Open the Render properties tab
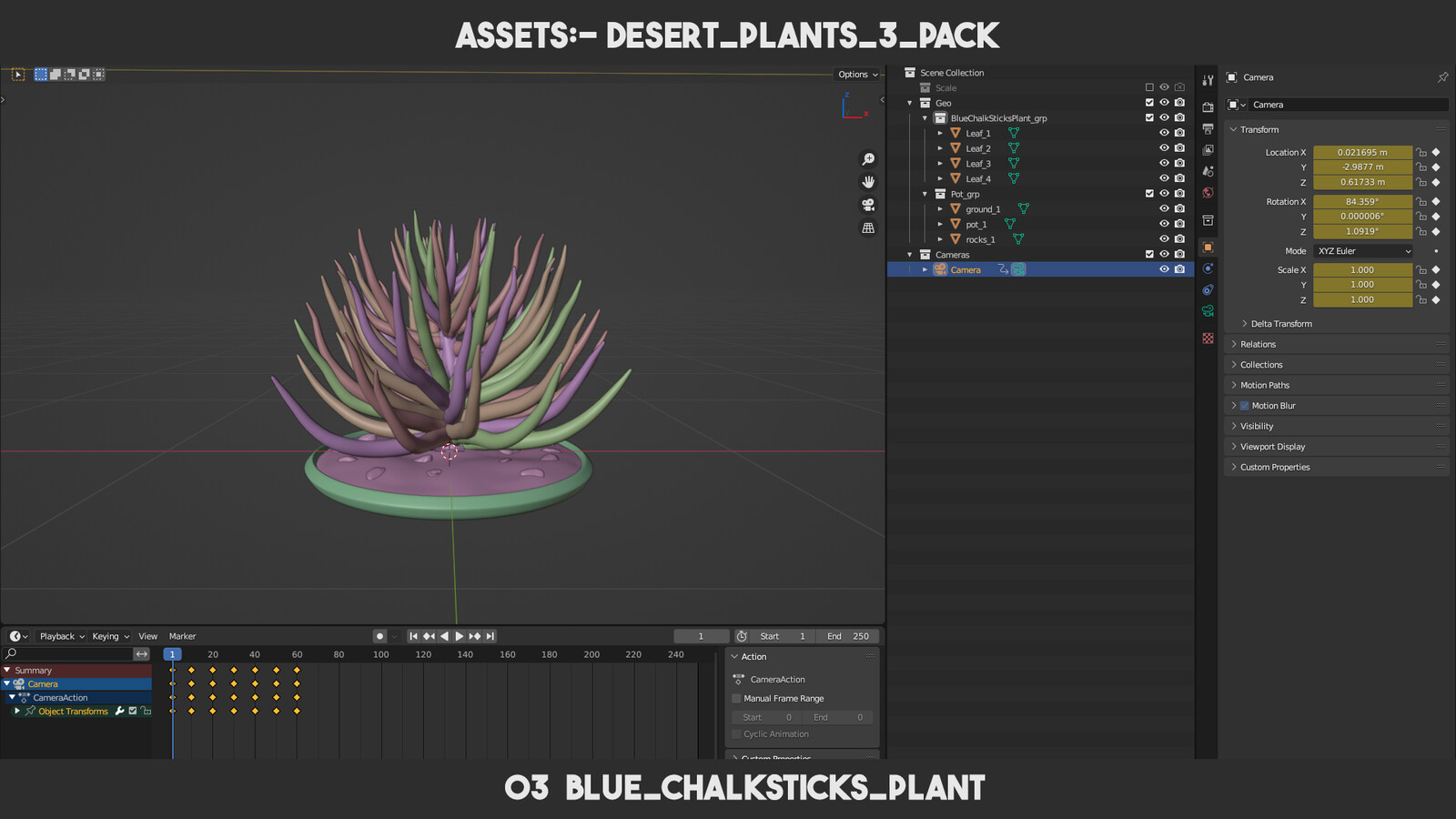This screenshot has height=819, width=1456. (1208, 107)
